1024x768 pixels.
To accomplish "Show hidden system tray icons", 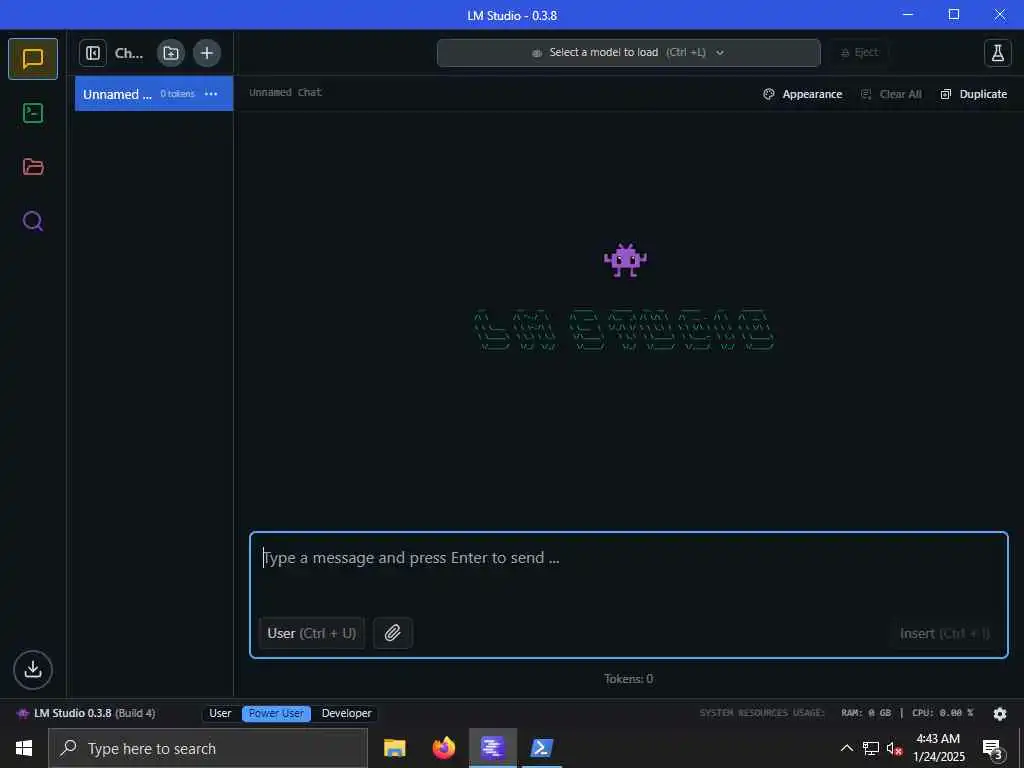I will tap(846, 748).
